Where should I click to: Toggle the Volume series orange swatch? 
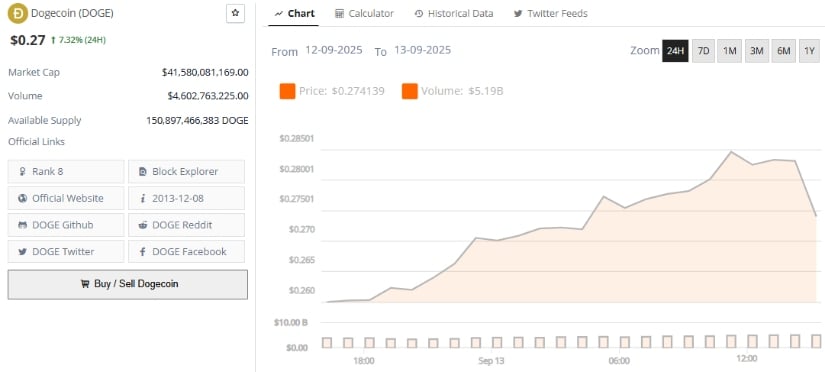(409, 91)
